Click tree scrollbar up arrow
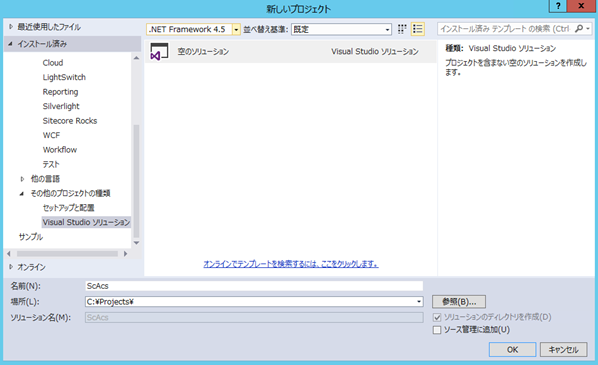This screenshot has width=598, height=365. pos(136,58)
